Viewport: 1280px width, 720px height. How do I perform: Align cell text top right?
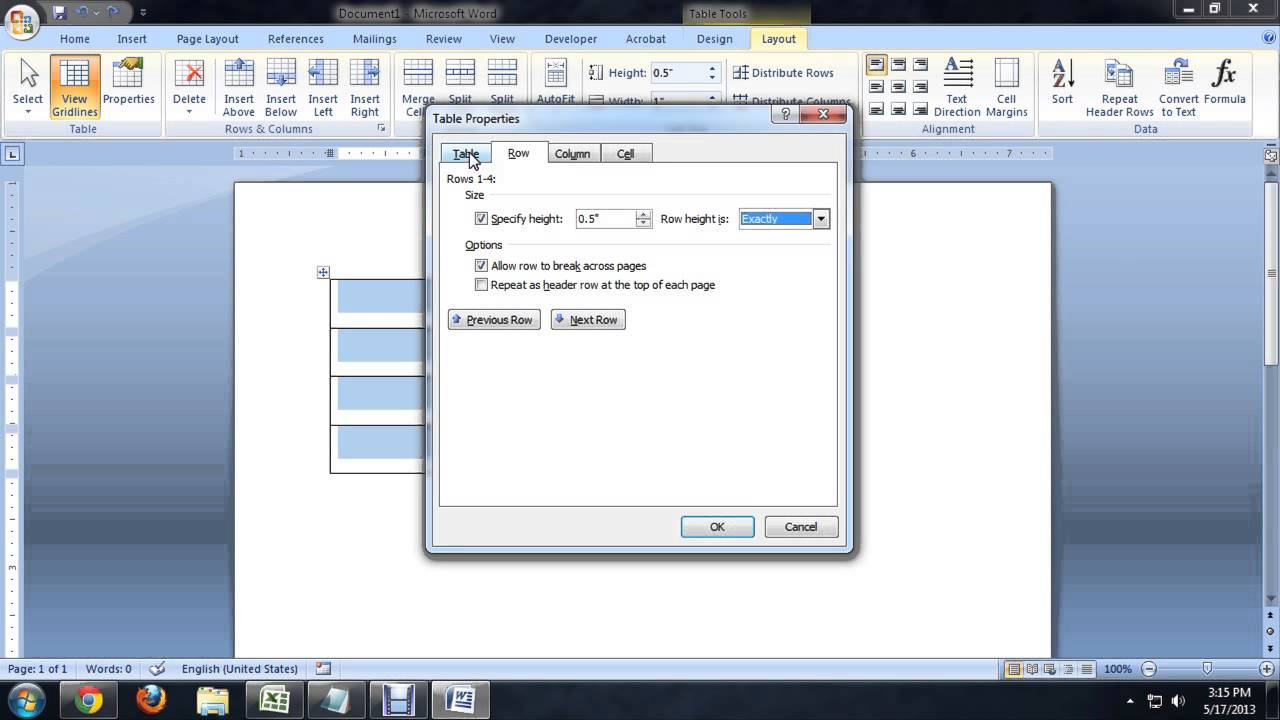(920, 65)
